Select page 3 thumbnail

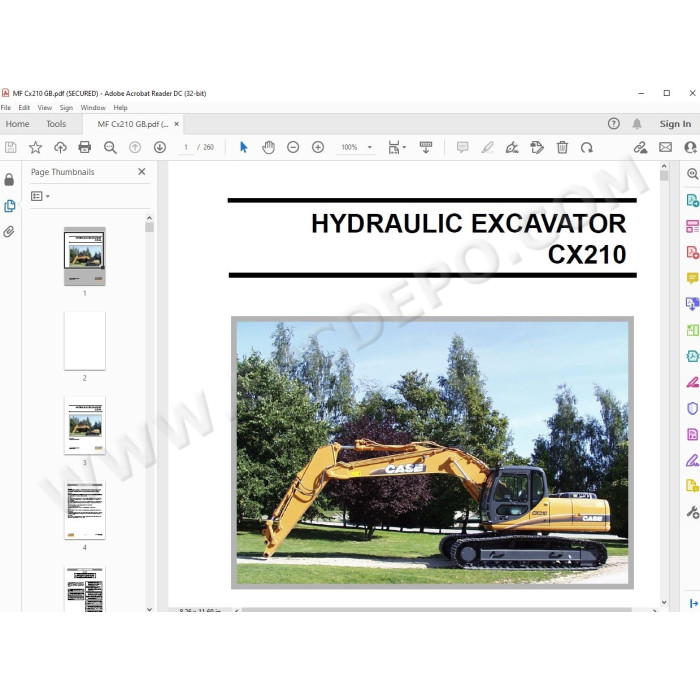[x=85, y=425]
